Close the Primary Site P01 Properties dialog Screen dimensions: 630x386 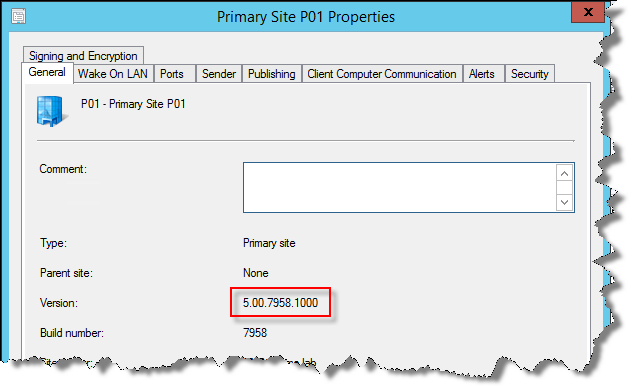588,12
